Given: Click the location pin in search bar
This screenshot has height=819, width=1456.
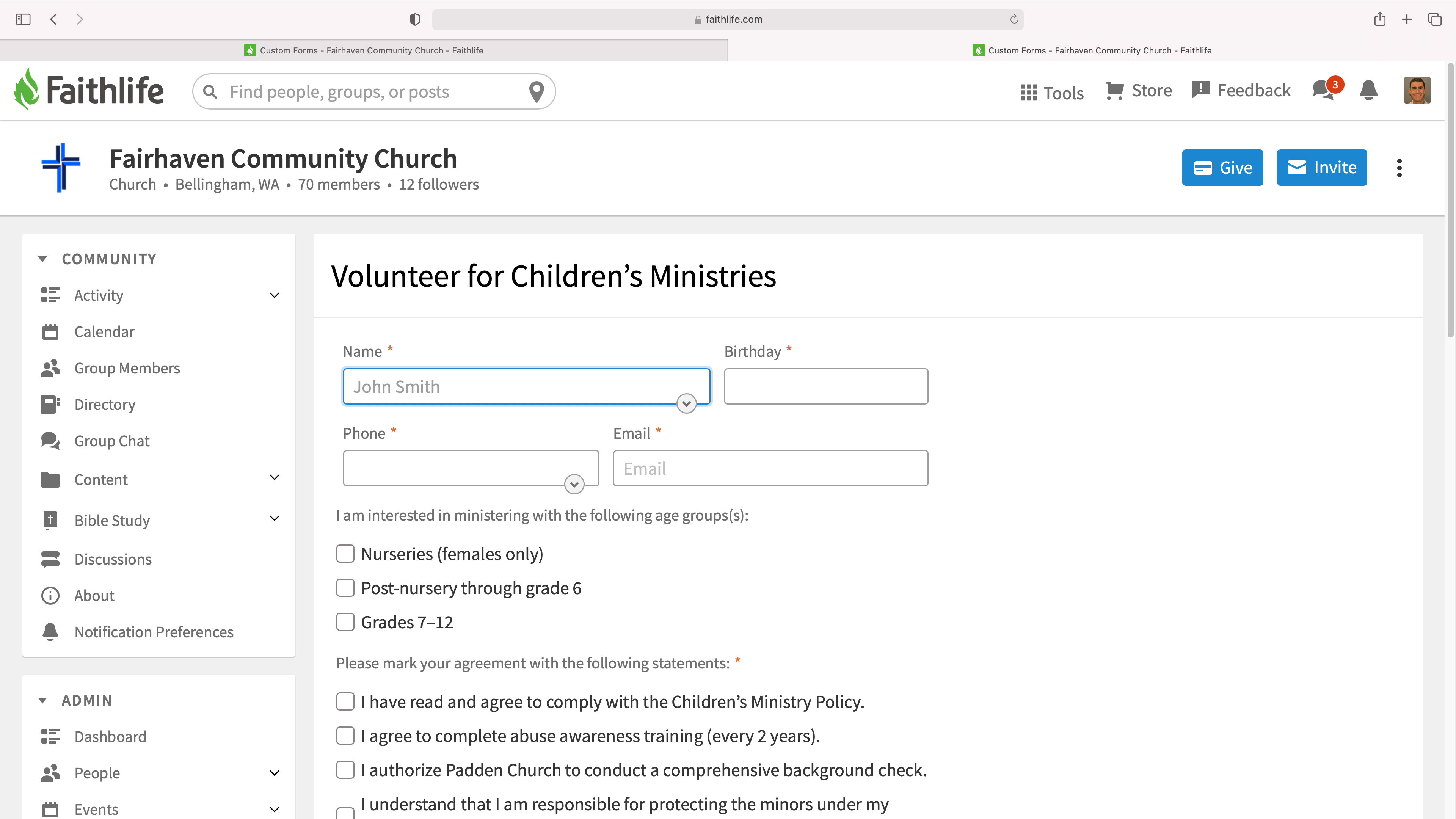Looking at the screenshot, I should [x=537, y=91].
